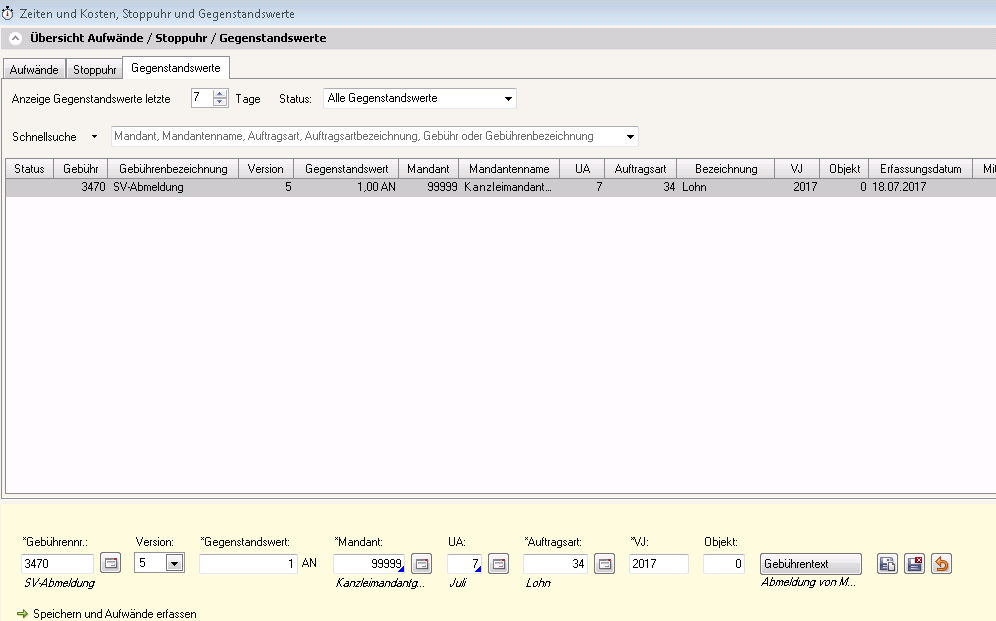
Task: Click the Mandant input field showing 99999
Action: [x=369, y=564]
